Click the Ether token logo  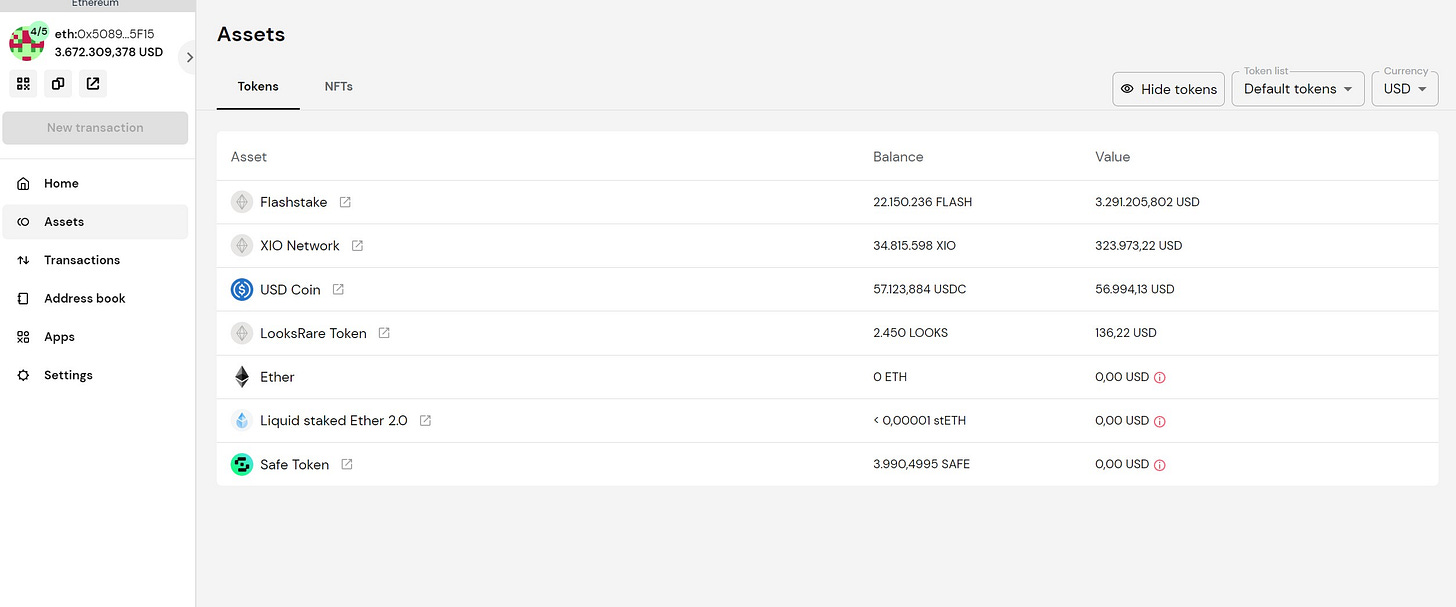[x=242, y=377]
